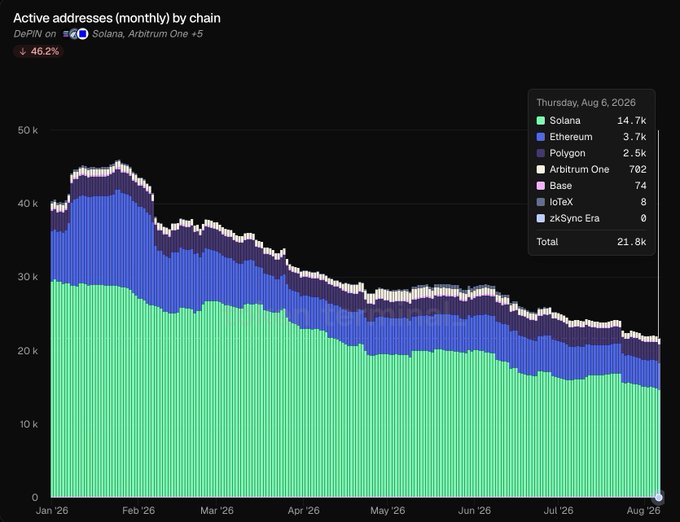
Task: Click the Ethereum value '3.7k'
Action: [x=634, y=137]
